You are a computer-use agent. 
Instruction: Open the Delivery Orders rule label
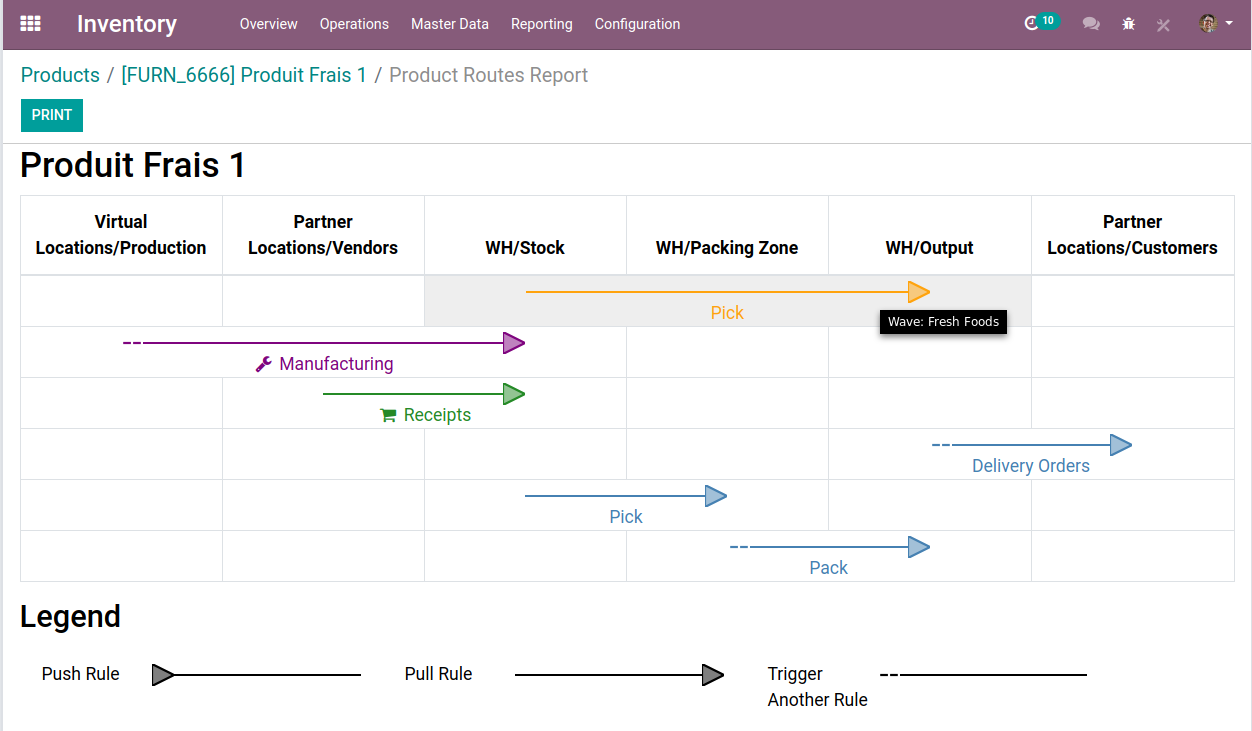click(1031, 466)
